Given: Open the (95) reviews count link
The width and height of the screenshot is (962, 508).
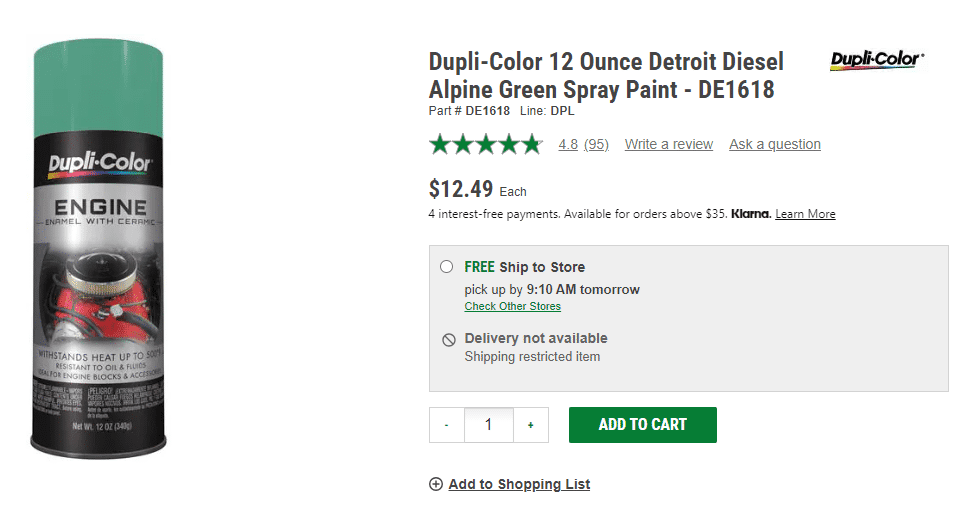Looking at the screenshot, I should [x=597, y=145].
